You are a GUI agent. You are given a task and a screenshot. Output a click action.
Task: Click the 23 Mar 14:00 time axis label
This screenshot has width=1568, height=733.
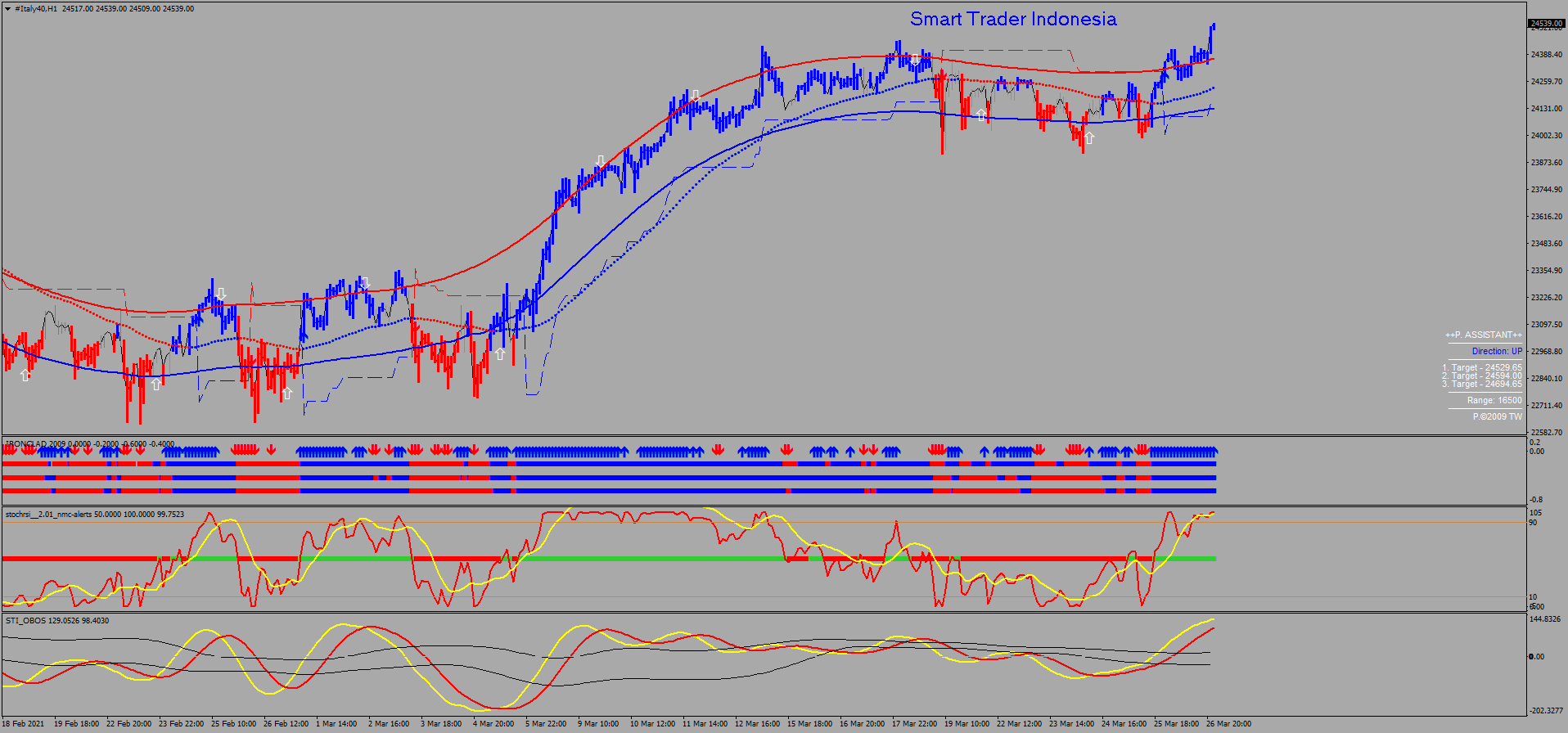click(1071, 723)
